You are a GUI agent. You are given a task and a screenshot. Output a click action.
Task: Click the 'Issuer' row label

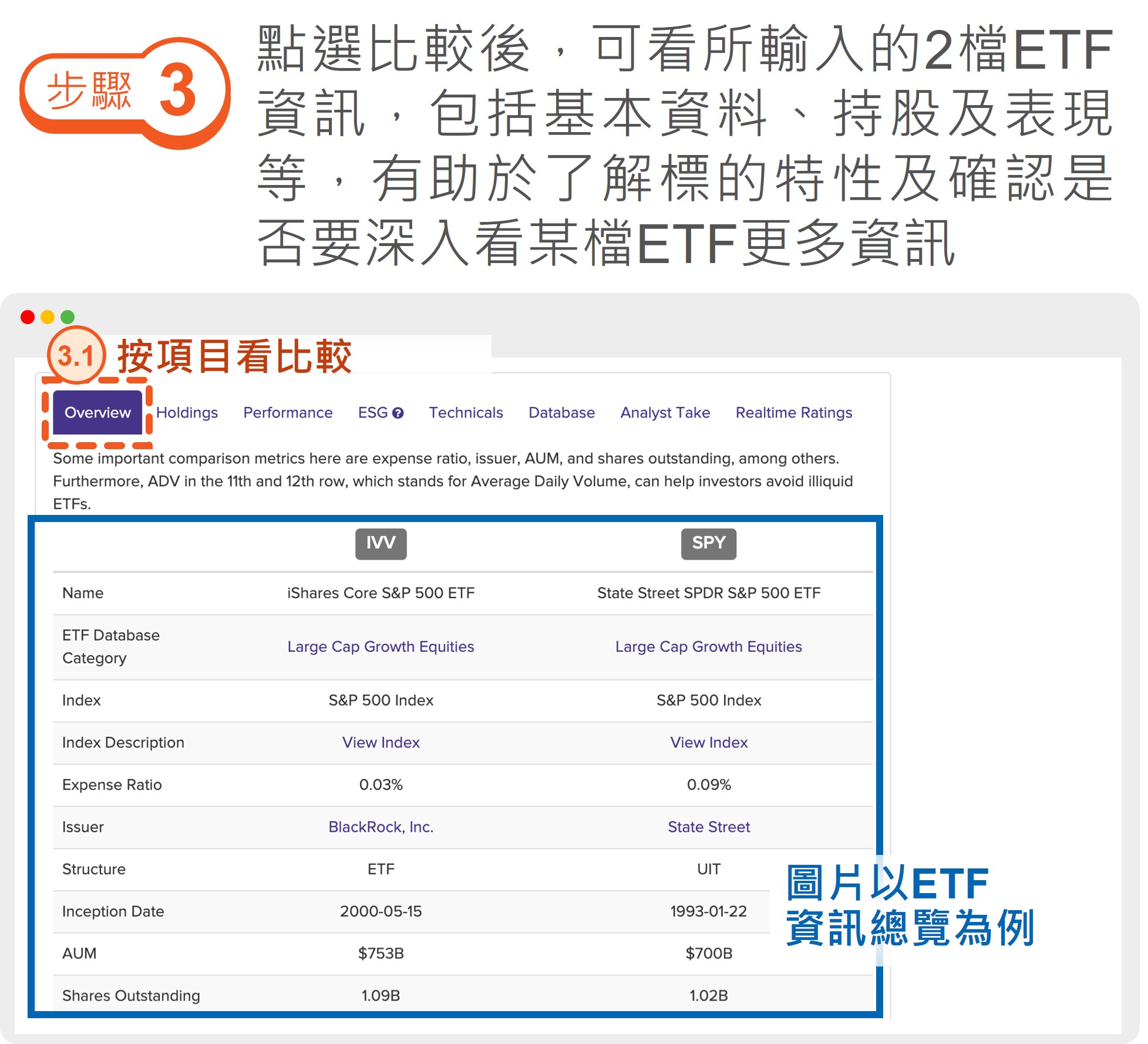pyautogui.click(x=83, y=827)
